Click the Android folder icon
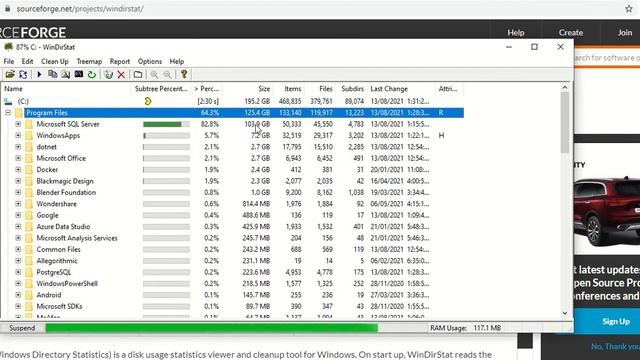640x360 pixels. click(29, 295)
